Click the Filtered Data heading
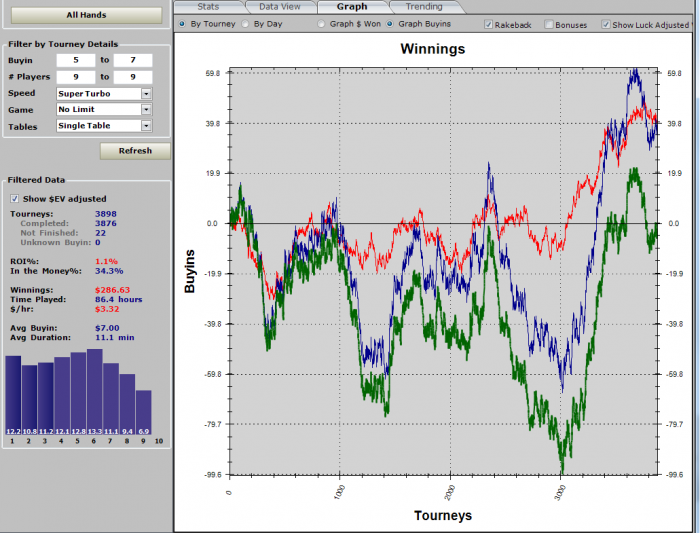This screenshot has height=533, width=700. (x=36, y=180)
